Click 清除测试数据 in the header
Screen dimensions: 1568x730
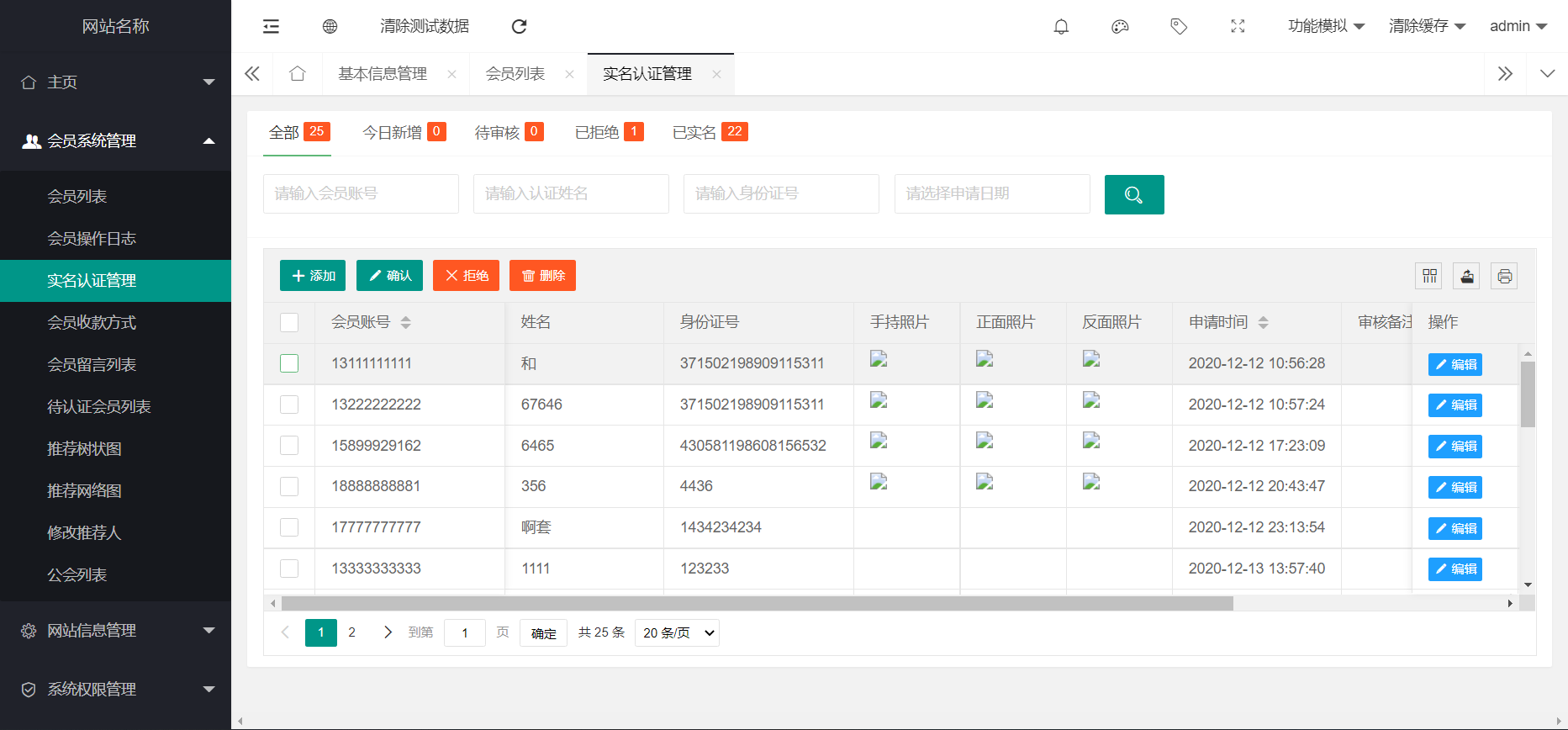tap(425, 26)
